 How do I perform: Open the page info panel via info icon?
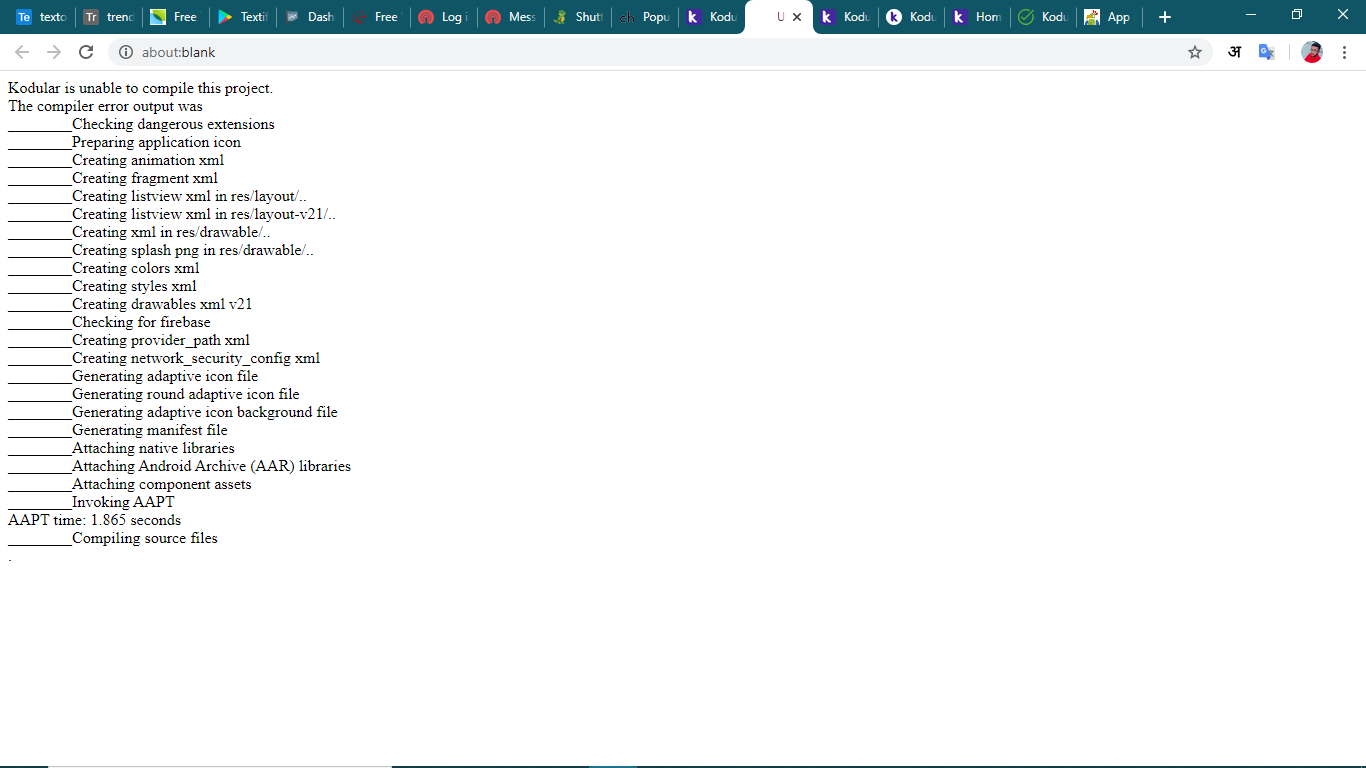126,52
